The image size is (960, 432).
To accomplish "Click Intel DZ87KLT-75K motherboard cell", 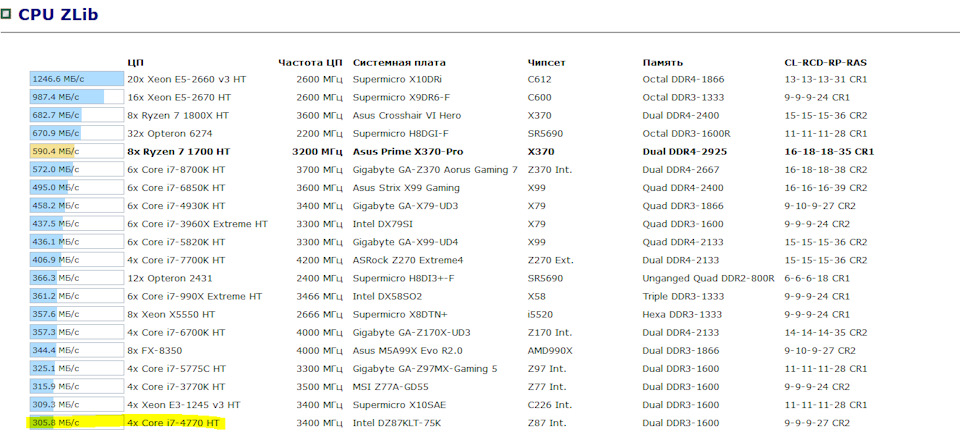I will pyautogui.click(x=396, y=423).
